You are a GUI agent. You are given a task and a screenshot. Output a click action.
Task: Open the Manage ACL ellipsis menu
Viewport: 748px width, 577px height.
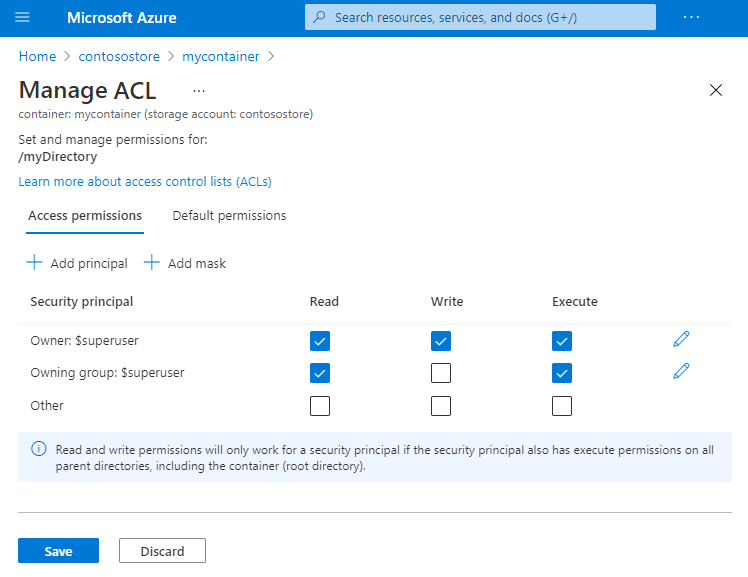(x=199, y=90)
